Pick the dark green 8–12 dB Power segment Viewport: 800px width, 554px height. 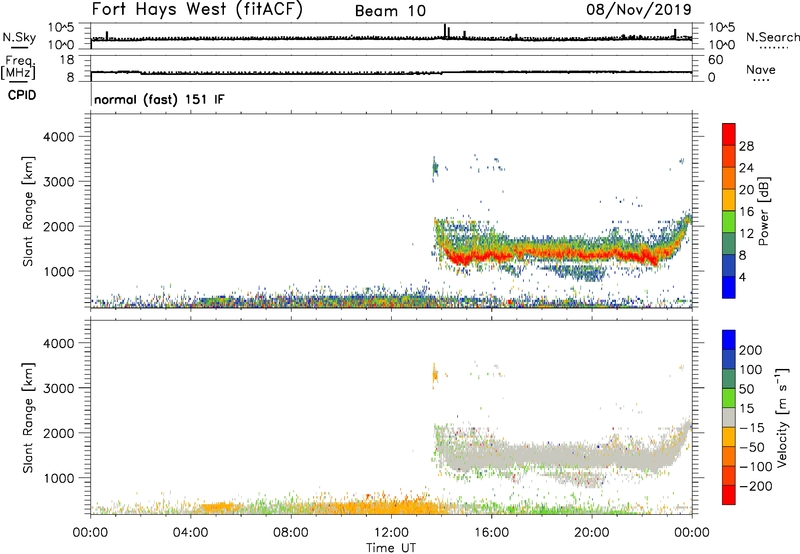[729, 244]
